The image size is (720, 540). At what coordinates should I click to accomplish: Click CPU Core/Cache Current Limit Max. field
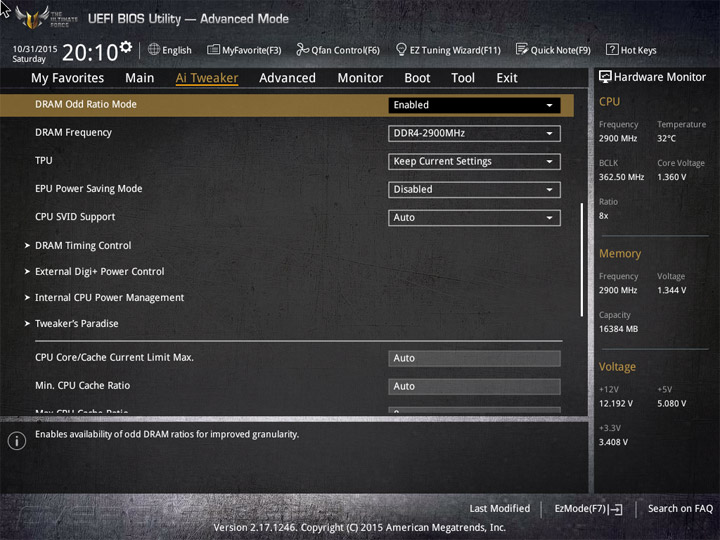(x=474, y=358)
